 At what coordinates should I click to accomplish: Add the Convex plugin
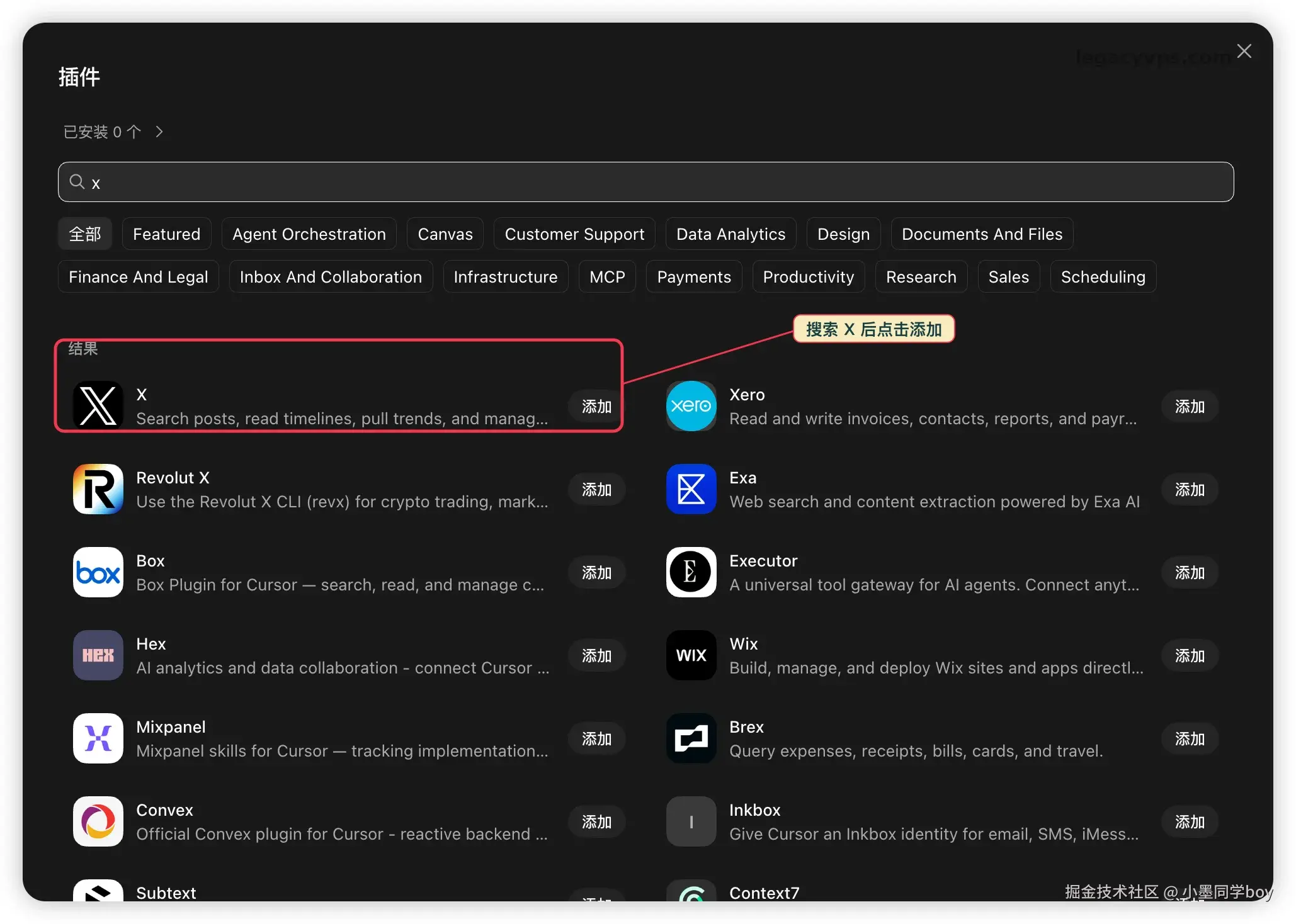click(596, 822)
